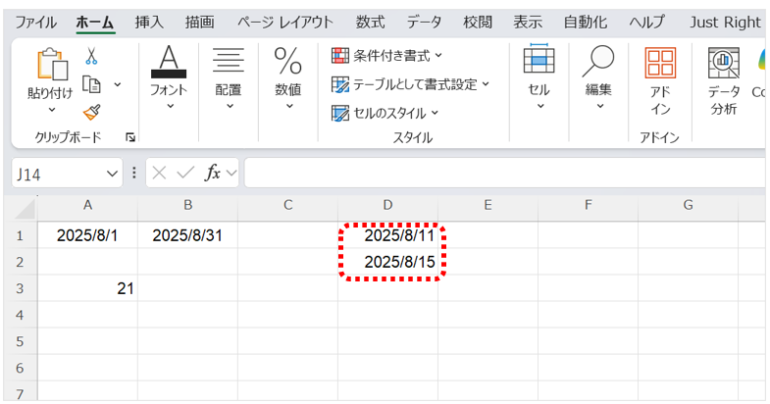Click the 条件付き書式 icon
The image size is (770, 404).
pyautogui.click(x=340, y=56)
